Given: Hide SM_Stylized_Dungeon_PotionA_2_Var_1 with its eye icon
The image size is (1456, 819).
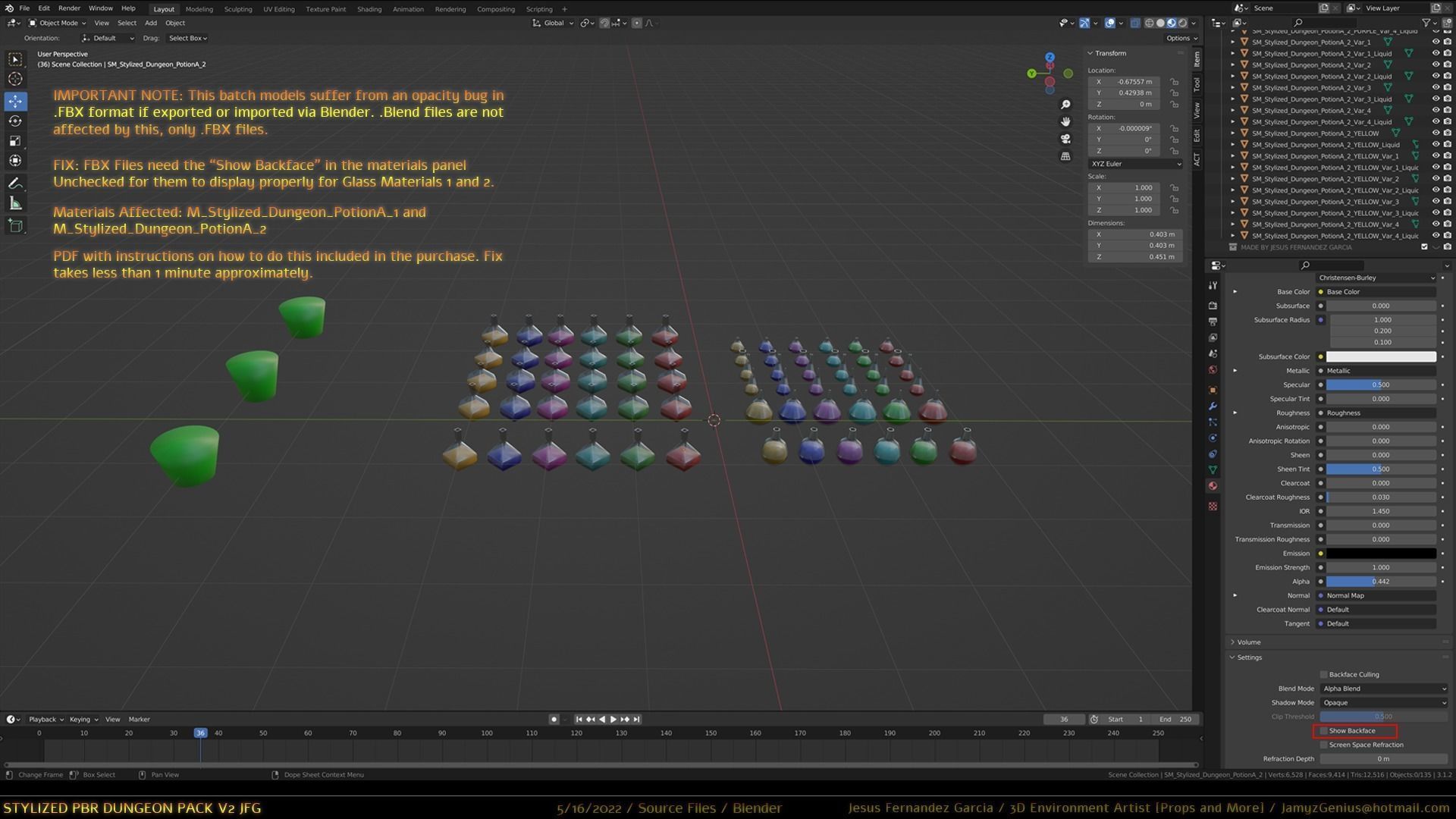Looking at the screenshot, I should pos(1435,42).
